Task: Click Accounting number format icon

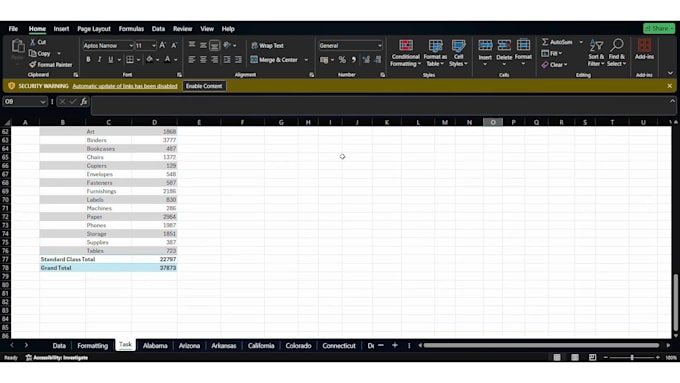Action: [x=324, y=60]
